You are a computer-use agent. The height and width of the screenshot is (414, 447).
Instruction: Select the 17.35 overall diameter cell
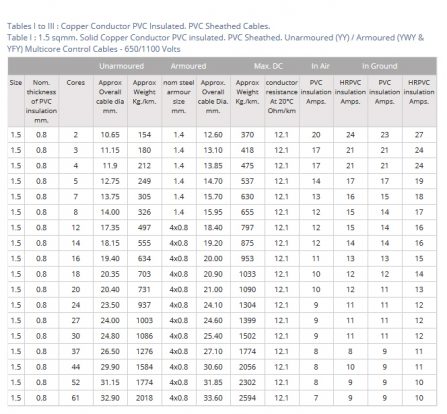pyautogui.click(x=110, y=228)
